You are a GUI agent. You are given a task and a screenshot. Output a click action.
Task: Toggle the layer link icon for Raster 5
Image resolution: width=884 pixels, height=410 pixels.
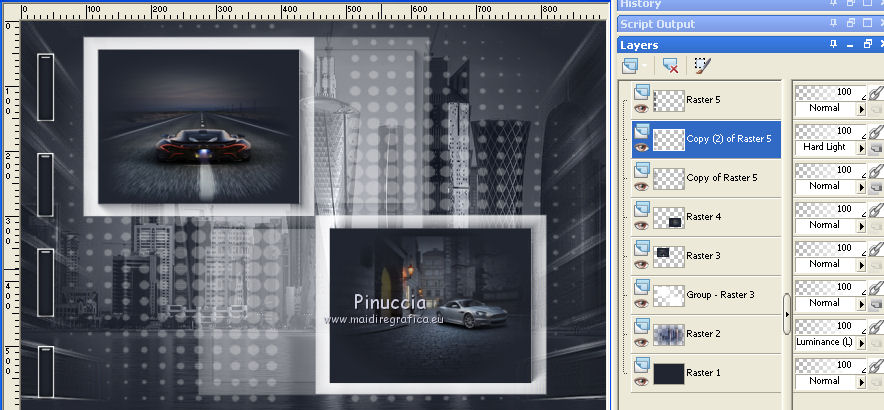[x=876, y=92]
